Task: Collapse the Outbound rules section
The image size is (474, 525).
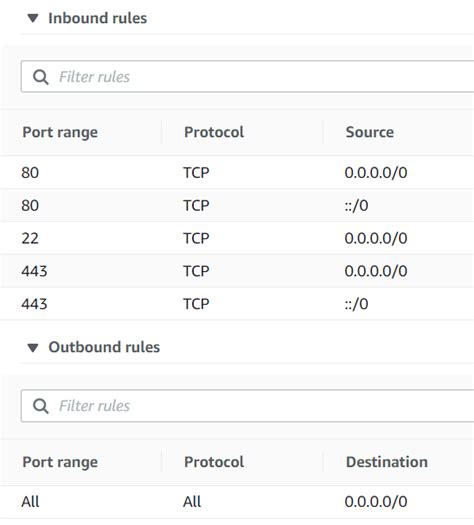Action: click(33, 348)
